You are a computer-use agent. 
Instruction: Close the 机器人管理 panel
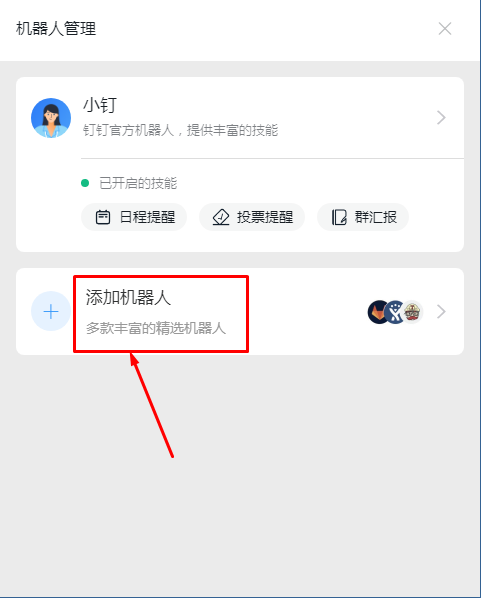[x=445, y=29]
